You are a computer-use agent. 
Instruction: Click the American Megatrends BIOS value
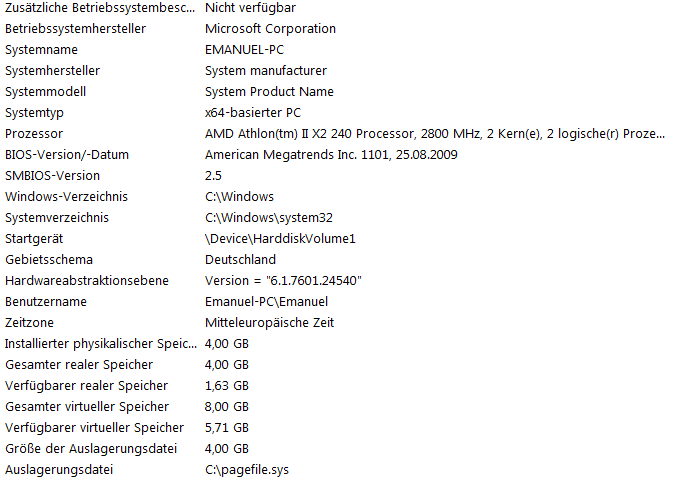(x=331, y=154)
